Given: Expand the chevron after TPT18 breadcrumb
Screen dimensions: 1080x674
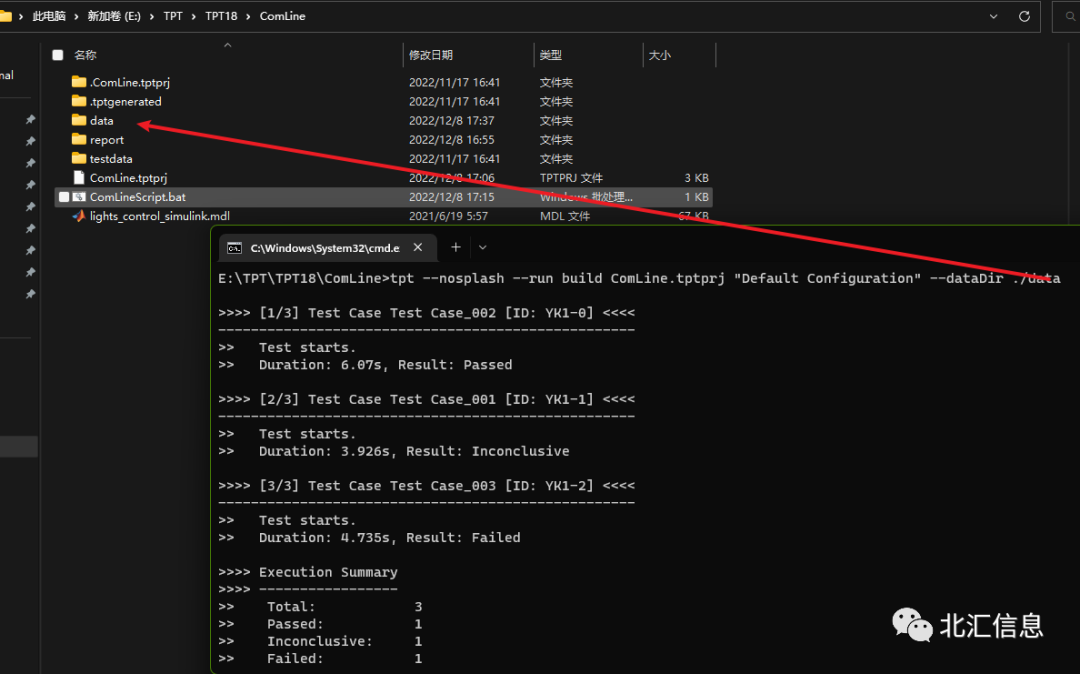Looking at the screenshot, I should 248,16.
